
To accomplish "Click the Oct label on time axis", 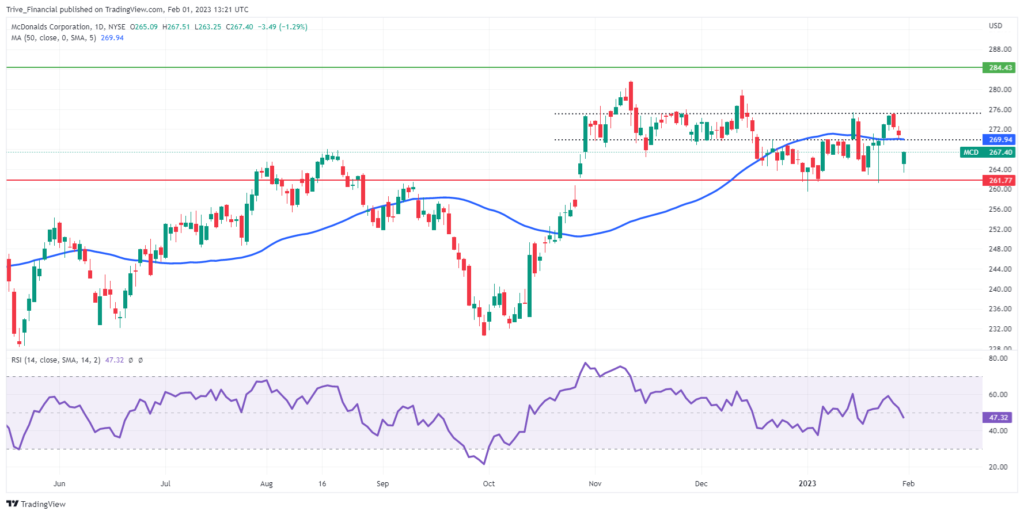I will pyautogui.click(x=488, y=485).
